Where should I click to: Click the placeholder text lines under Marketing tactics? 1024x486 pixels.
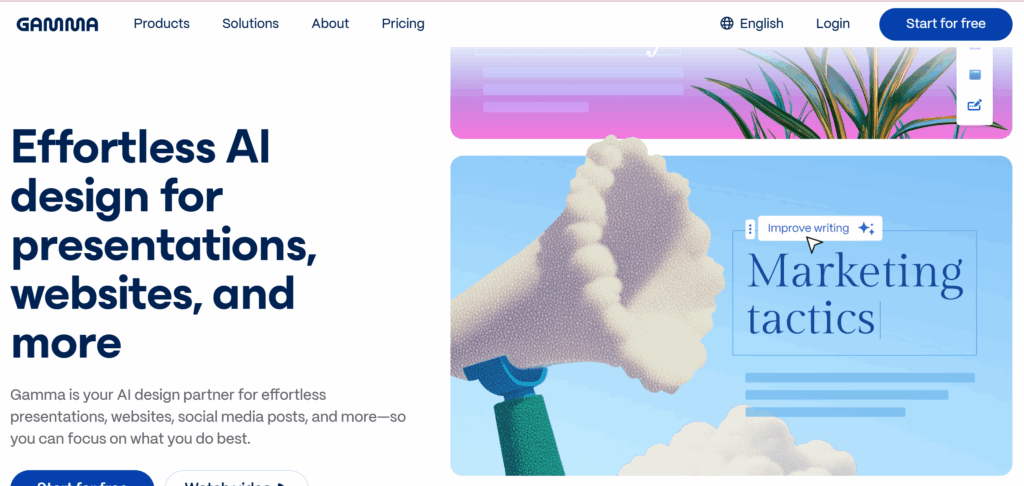[x=859, y=395]
